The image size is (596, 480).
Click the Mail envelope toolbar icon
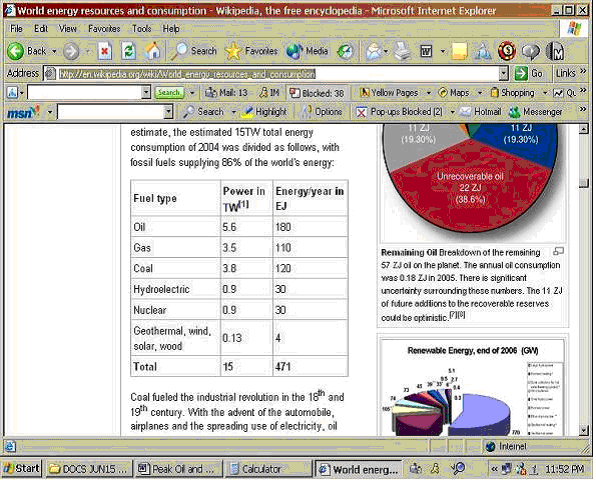point(374,51)
